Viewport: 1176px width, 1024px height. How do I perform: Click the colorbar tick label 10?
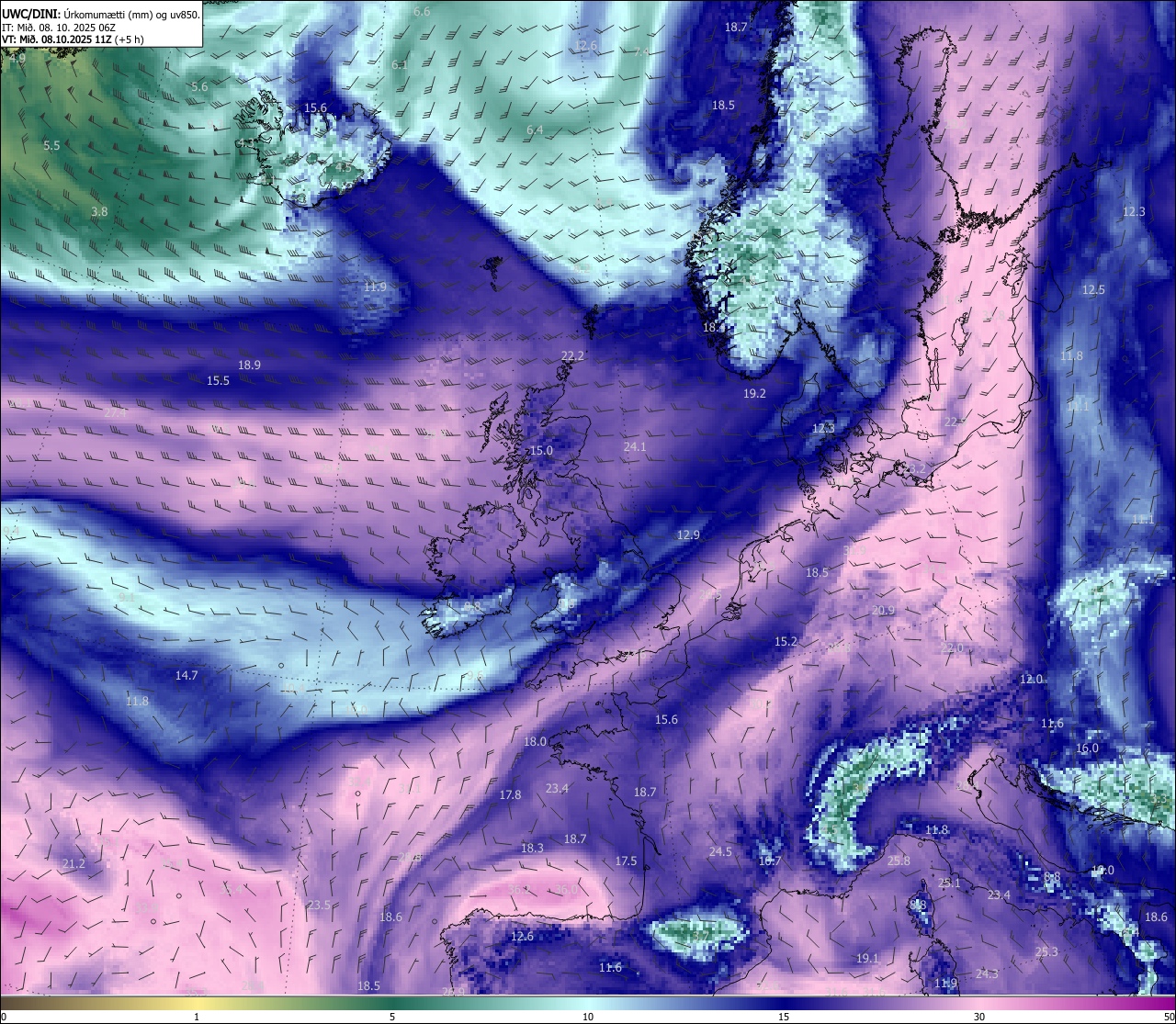(x=588, y=1017)
